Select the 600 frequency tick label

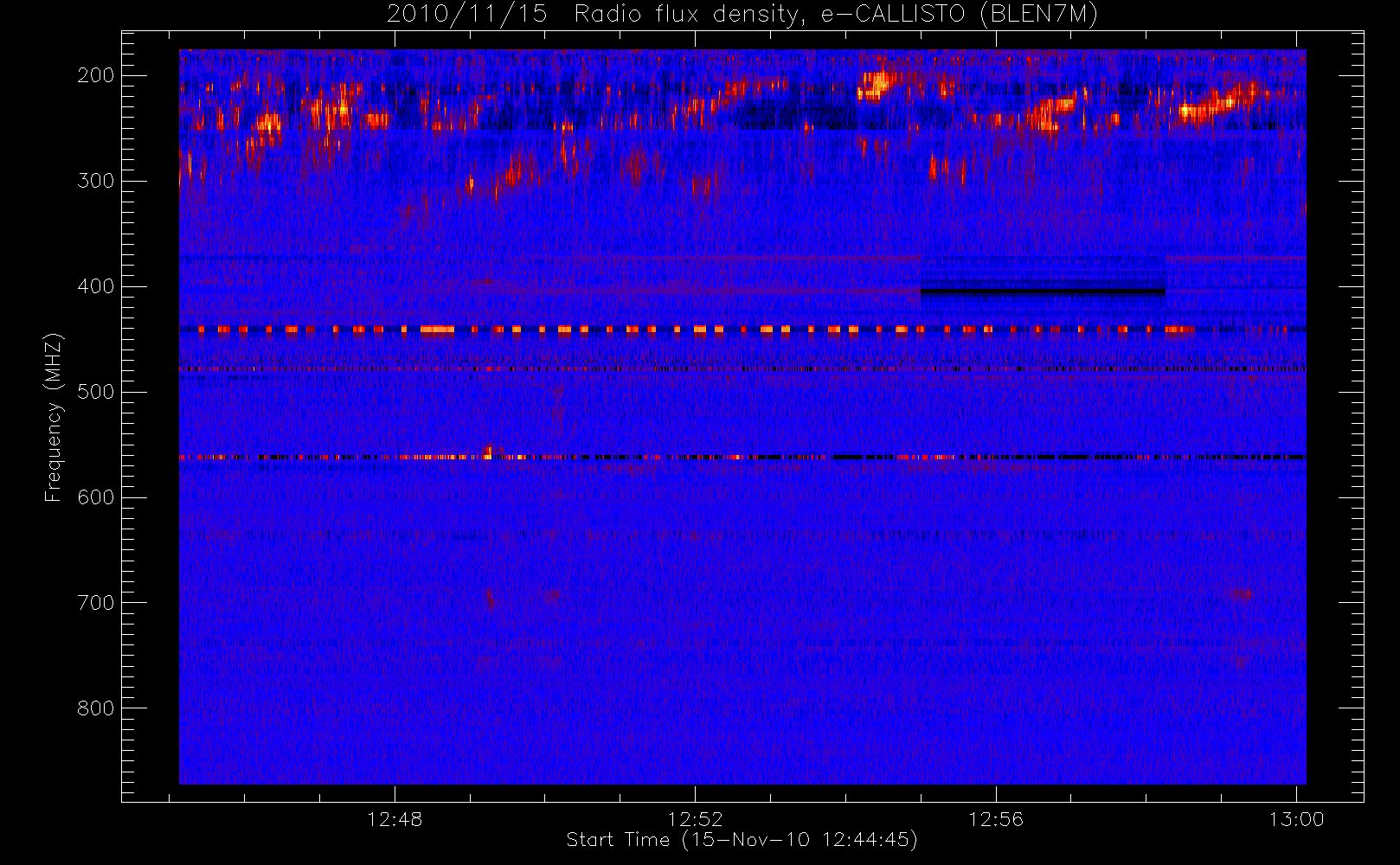pyautogui.click(x=96, y=497)
